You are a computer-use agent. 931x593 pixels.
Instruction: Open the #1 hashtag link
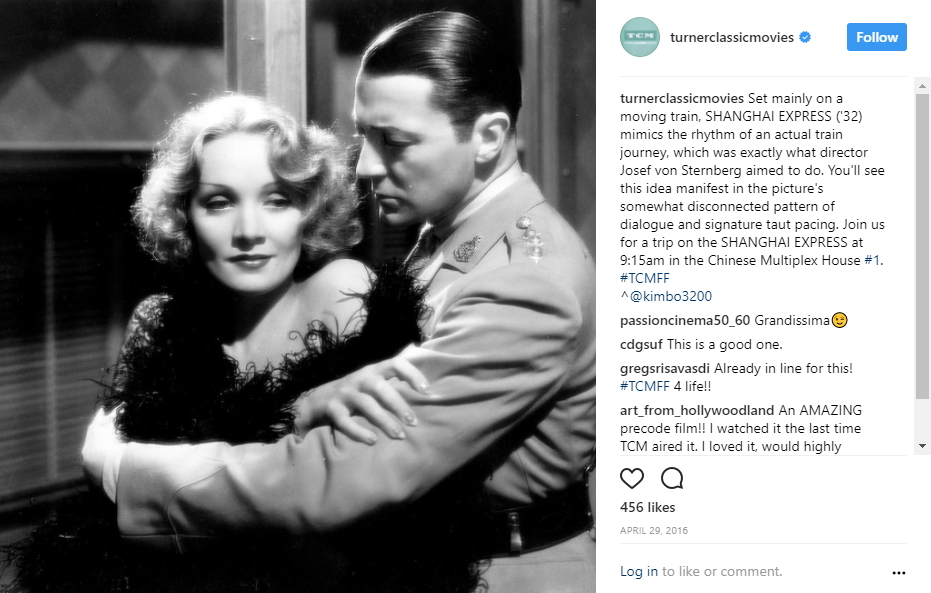872,260
